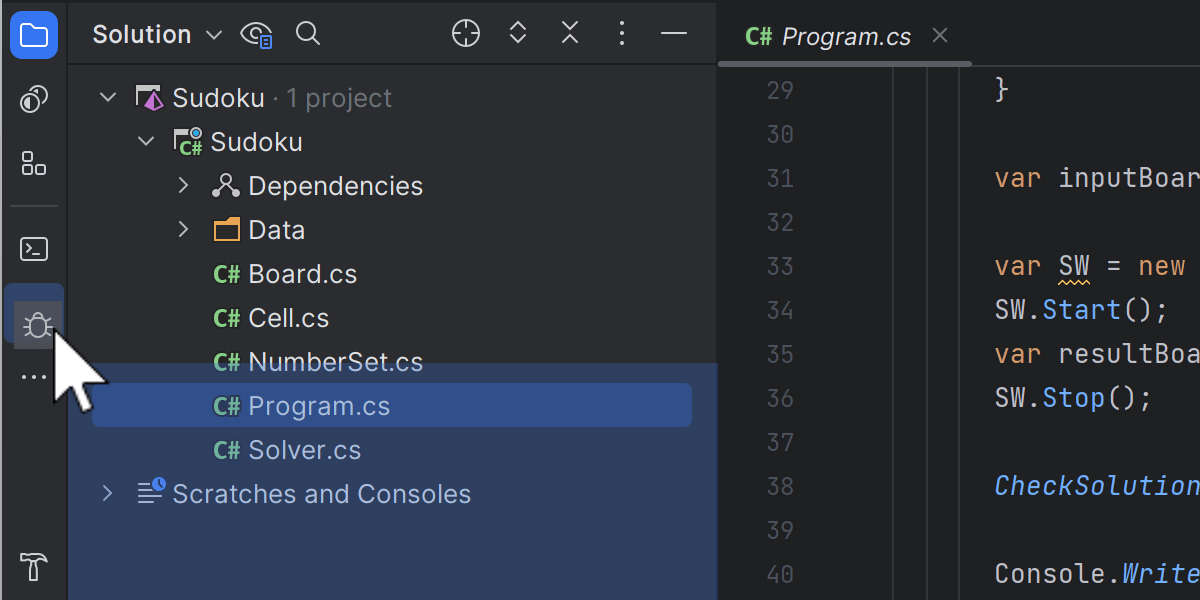Search in the Solution explorer

308,34
